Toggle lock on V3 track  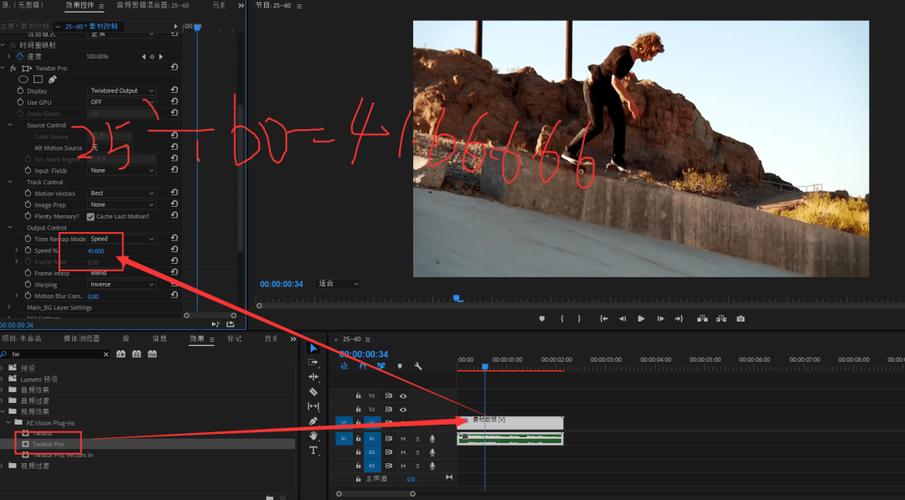[x=358, y=396]
